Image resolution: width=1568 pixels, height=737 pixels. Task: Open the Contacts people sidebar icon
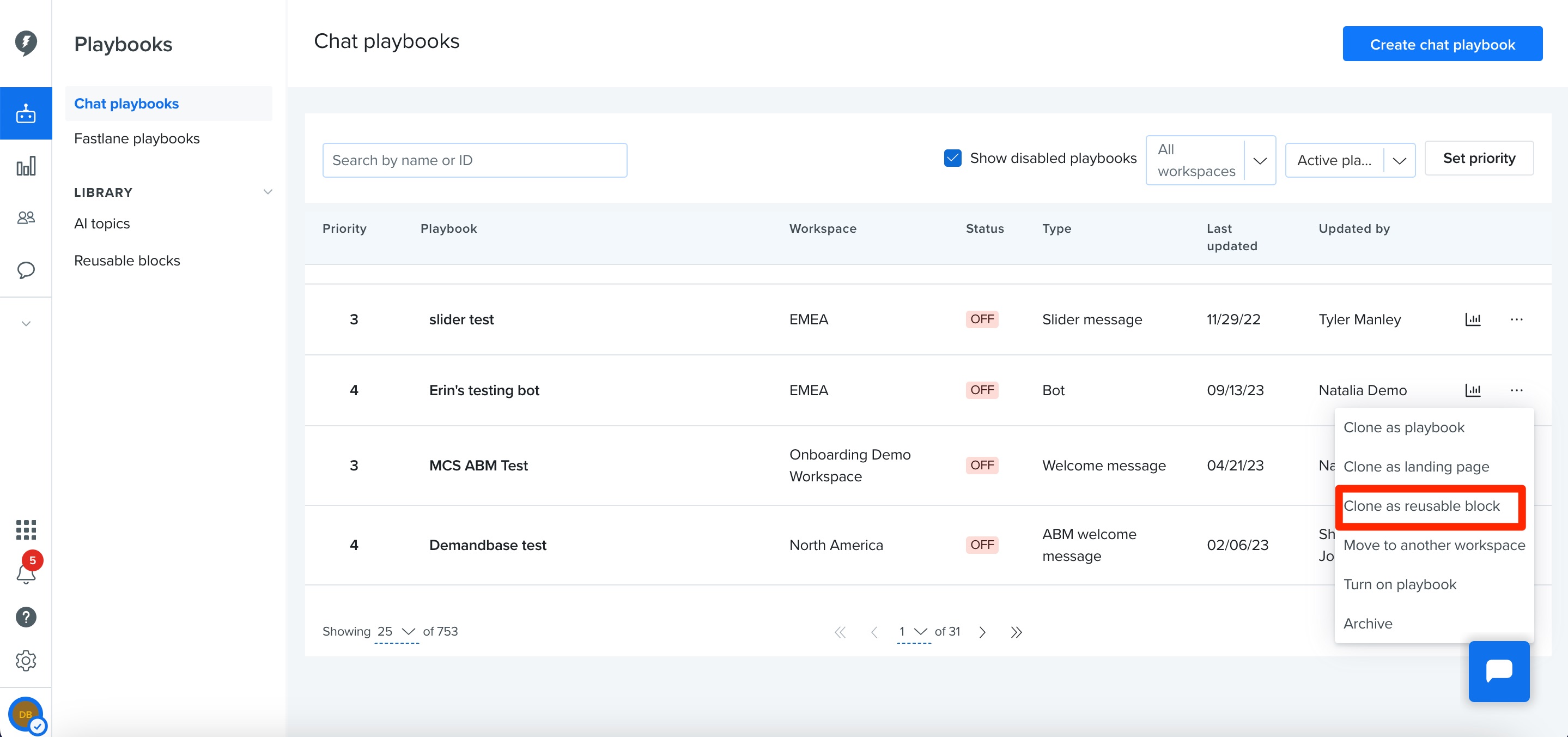(26, 218)
